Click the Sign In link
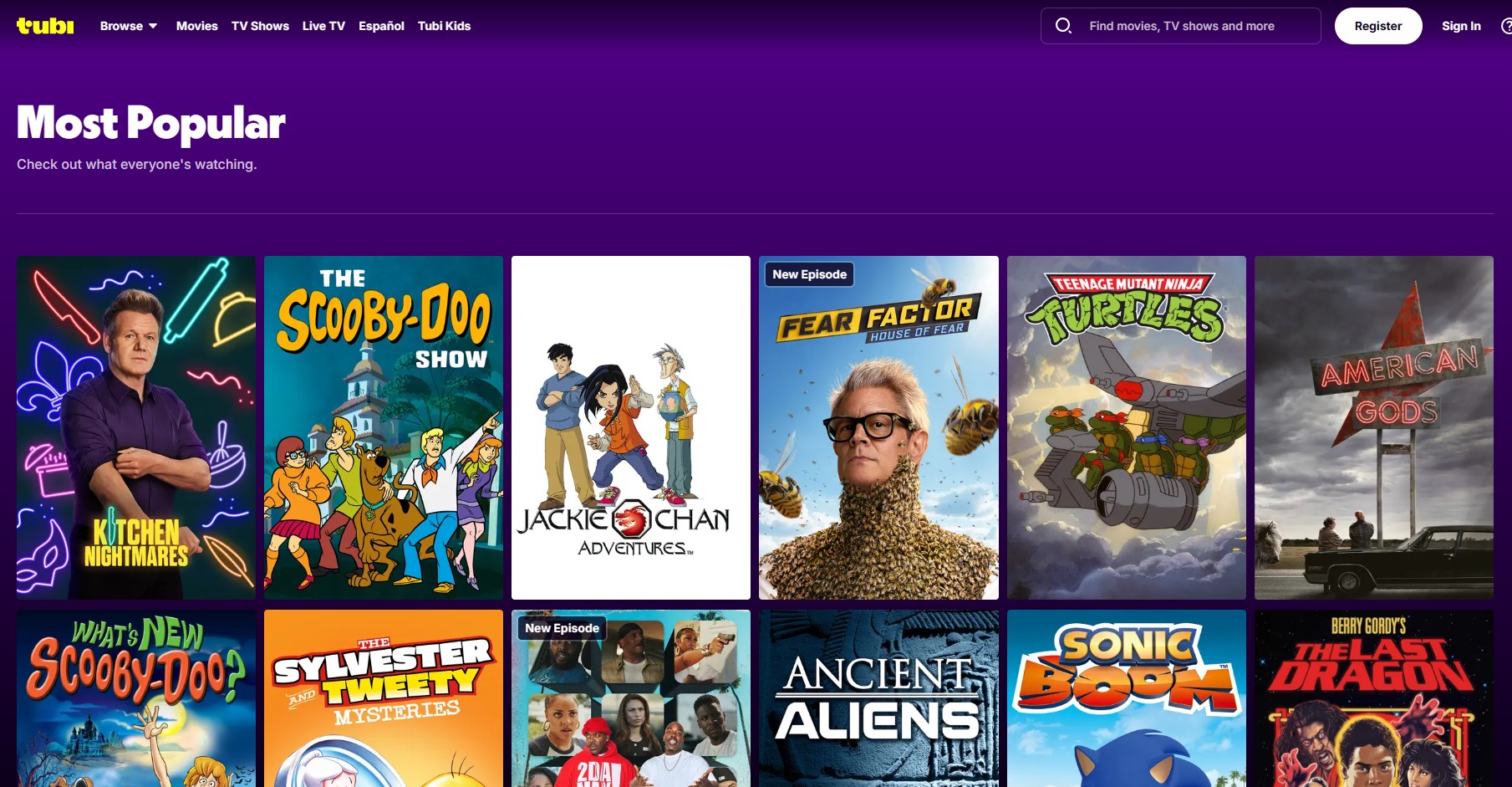The height and width of the screenshot is (787, 1512). click(1461, 26)
